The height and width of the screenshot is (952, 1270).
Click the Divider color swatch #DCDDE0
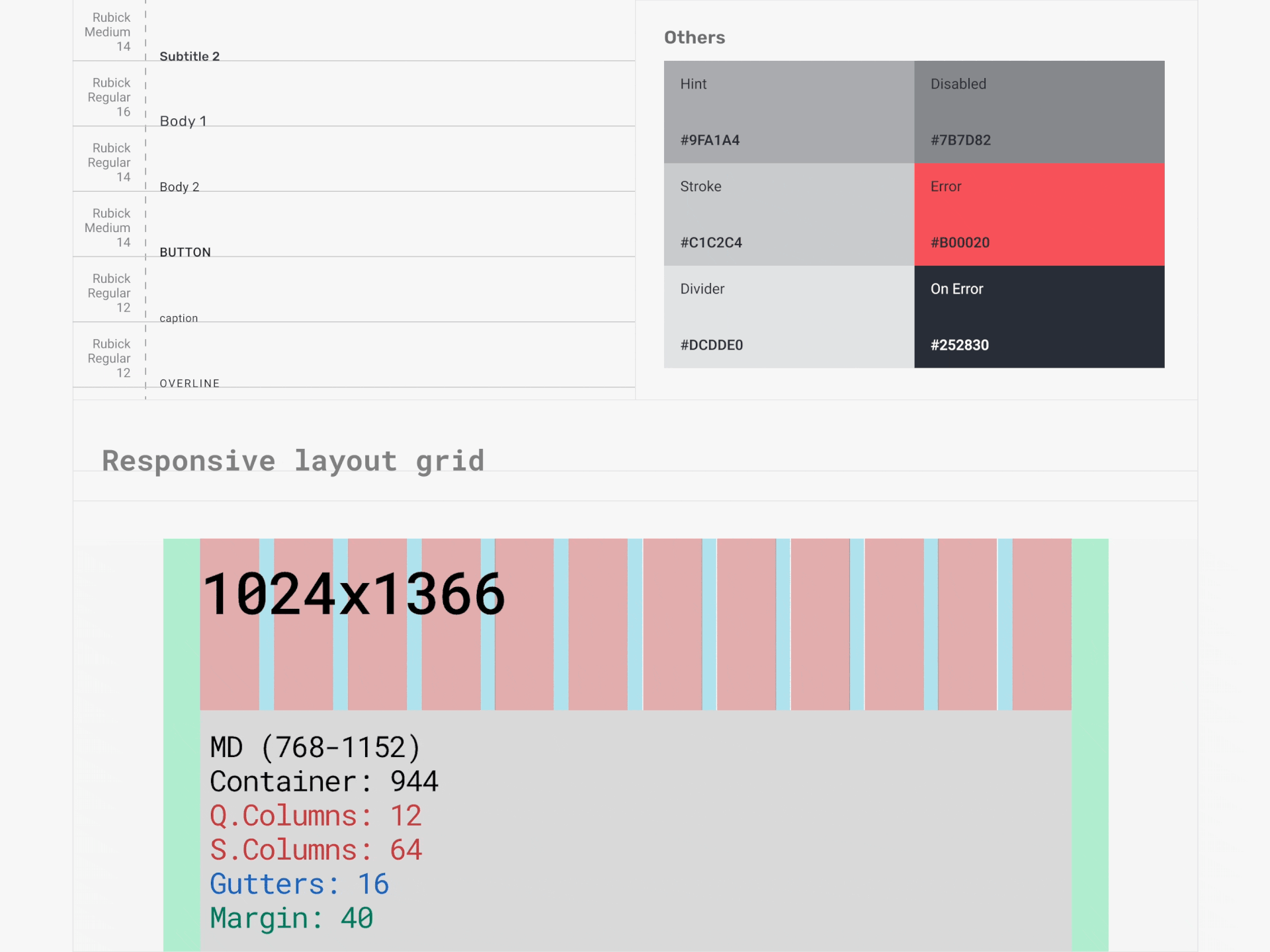click(788, 317)
